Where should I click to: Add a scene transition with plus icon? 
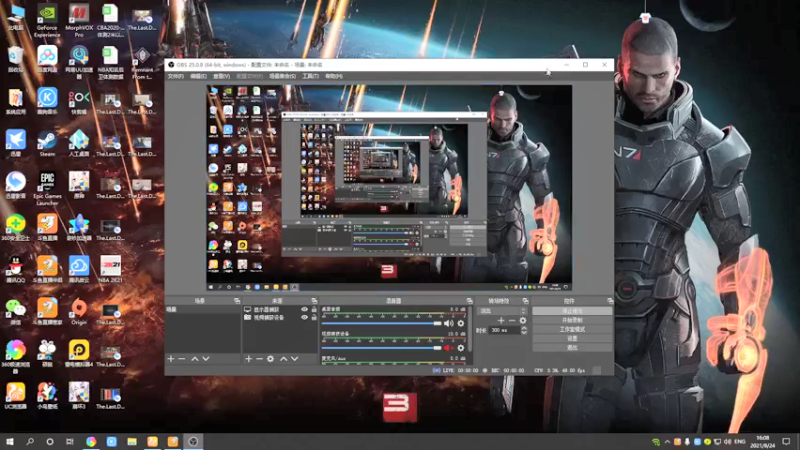[501, 320]
